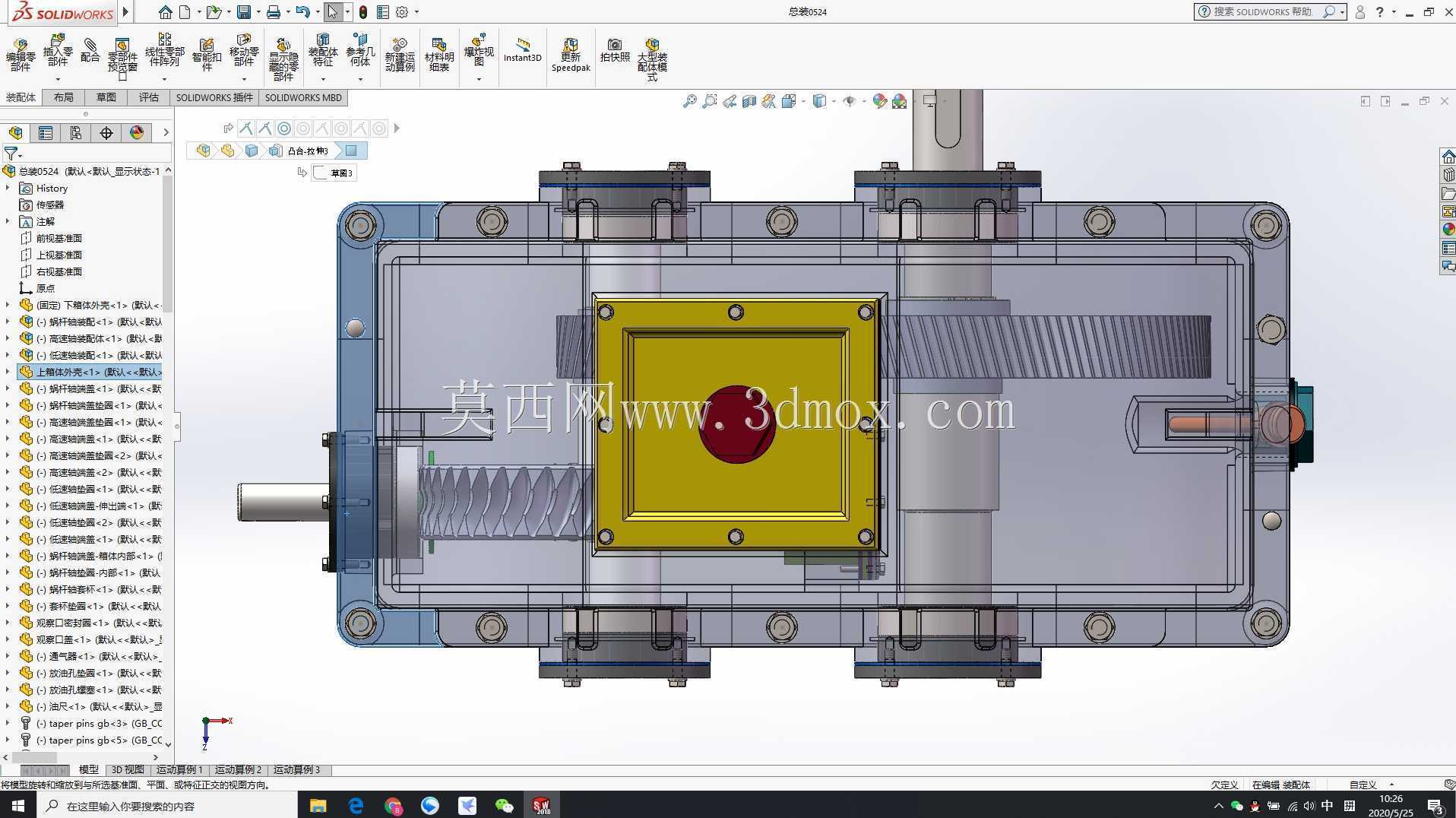Select 前视基准面 in the feature tree
Image resolution: width=1456 pixels, height=818 pixels.
click(x=59, y=238)
